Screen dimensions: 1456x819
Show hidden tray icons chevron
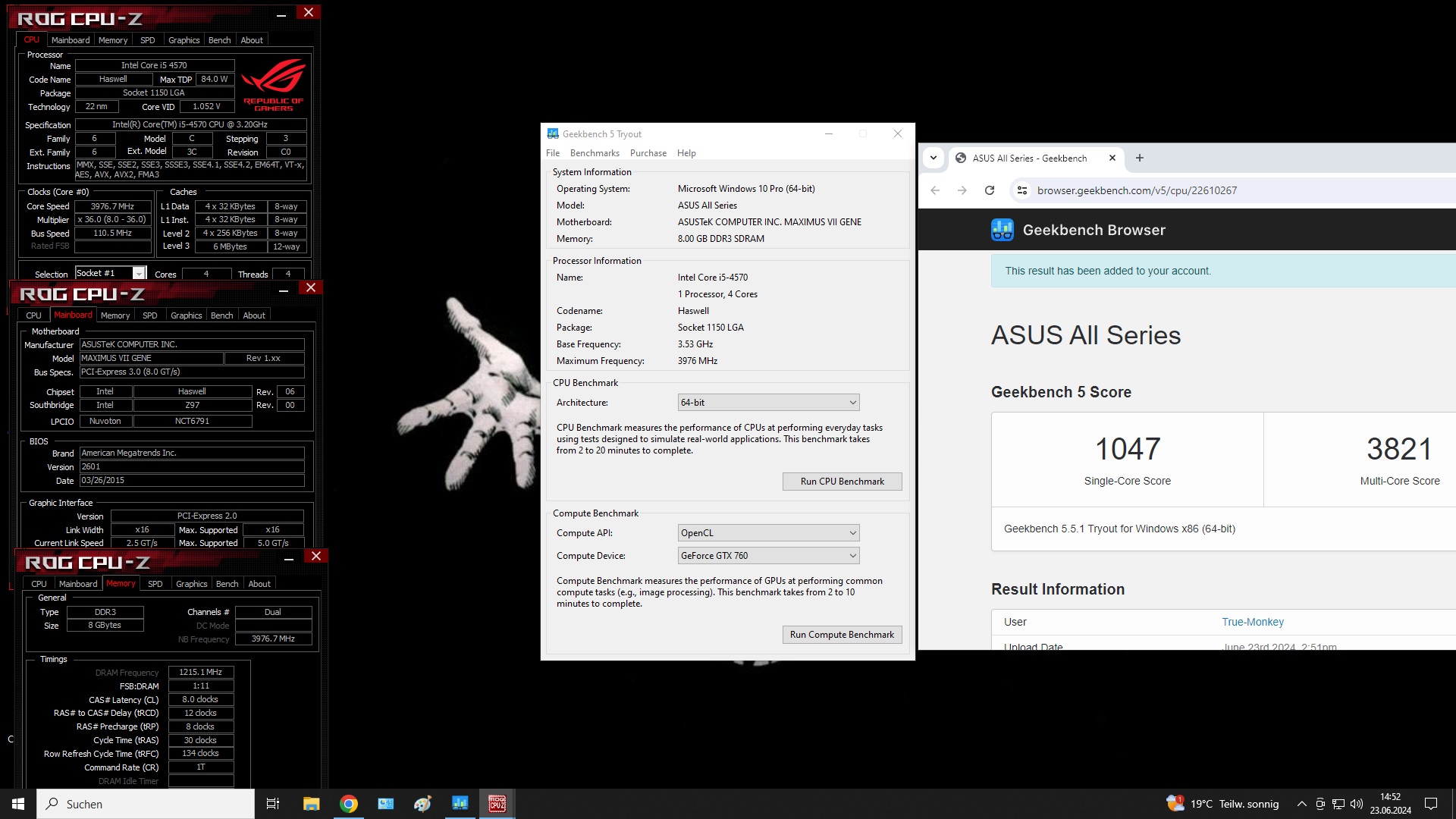1302,804
